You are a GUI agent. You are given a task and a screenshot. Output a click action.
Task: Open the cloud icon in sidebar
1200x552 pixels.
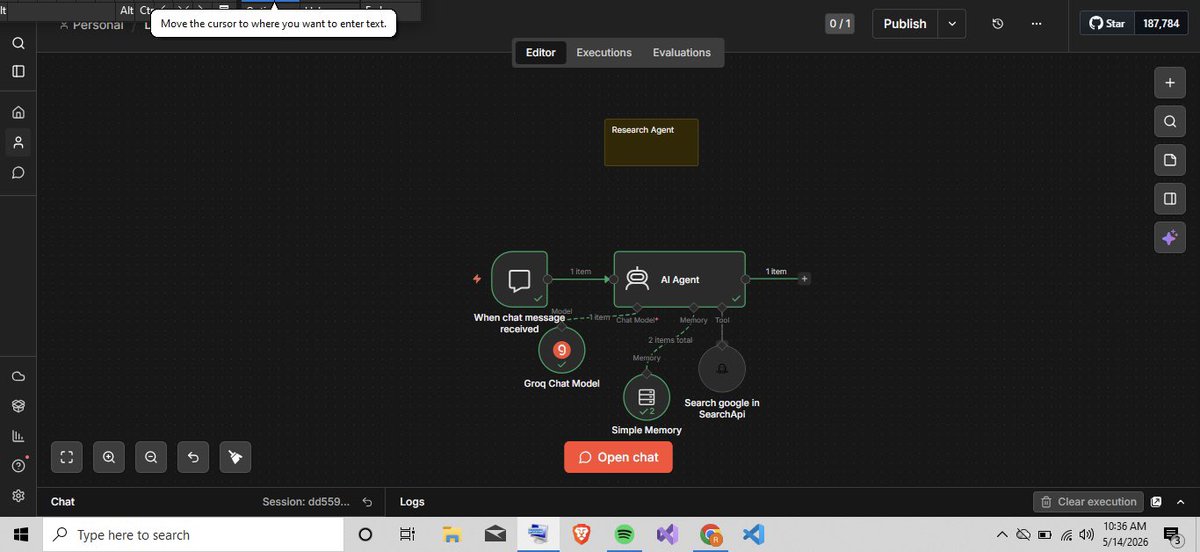(x=18, y=376)
